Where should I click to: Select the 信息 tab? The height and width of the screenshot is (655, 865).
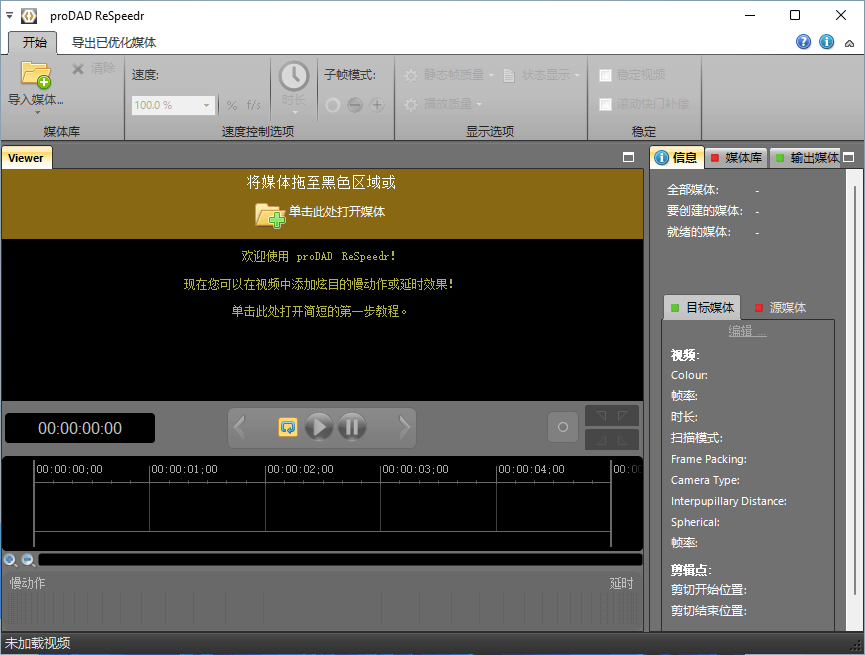[x=677, y=157]
